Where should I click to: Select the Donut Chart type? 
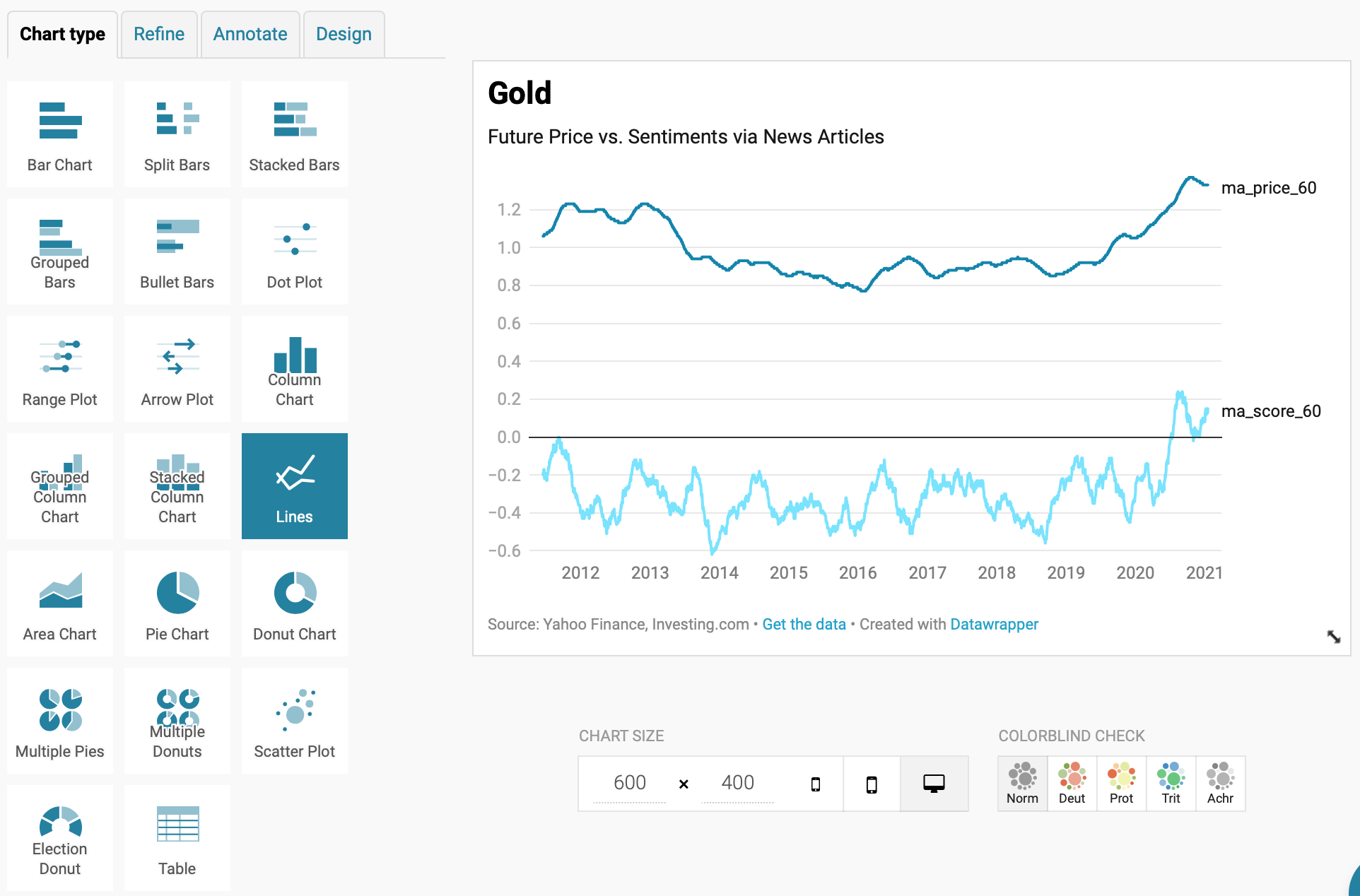(295, 603)
